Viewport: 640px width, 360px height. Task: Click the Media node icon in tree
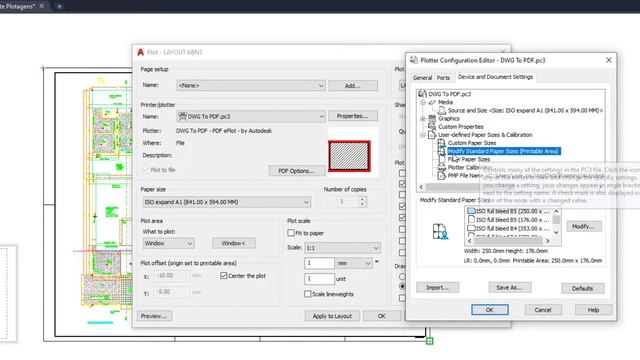click(432, 102)
